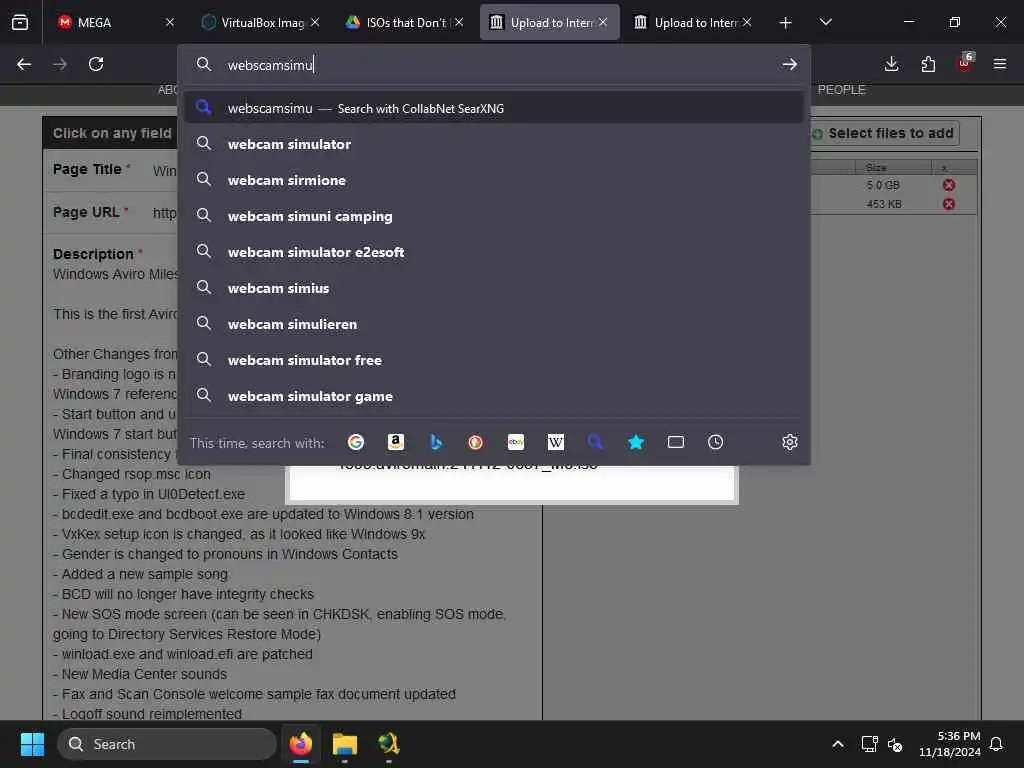Close the active Upload to Internet Archive tab
The width and height of the screenshot is (1024, 768).
tap(603, 22)
